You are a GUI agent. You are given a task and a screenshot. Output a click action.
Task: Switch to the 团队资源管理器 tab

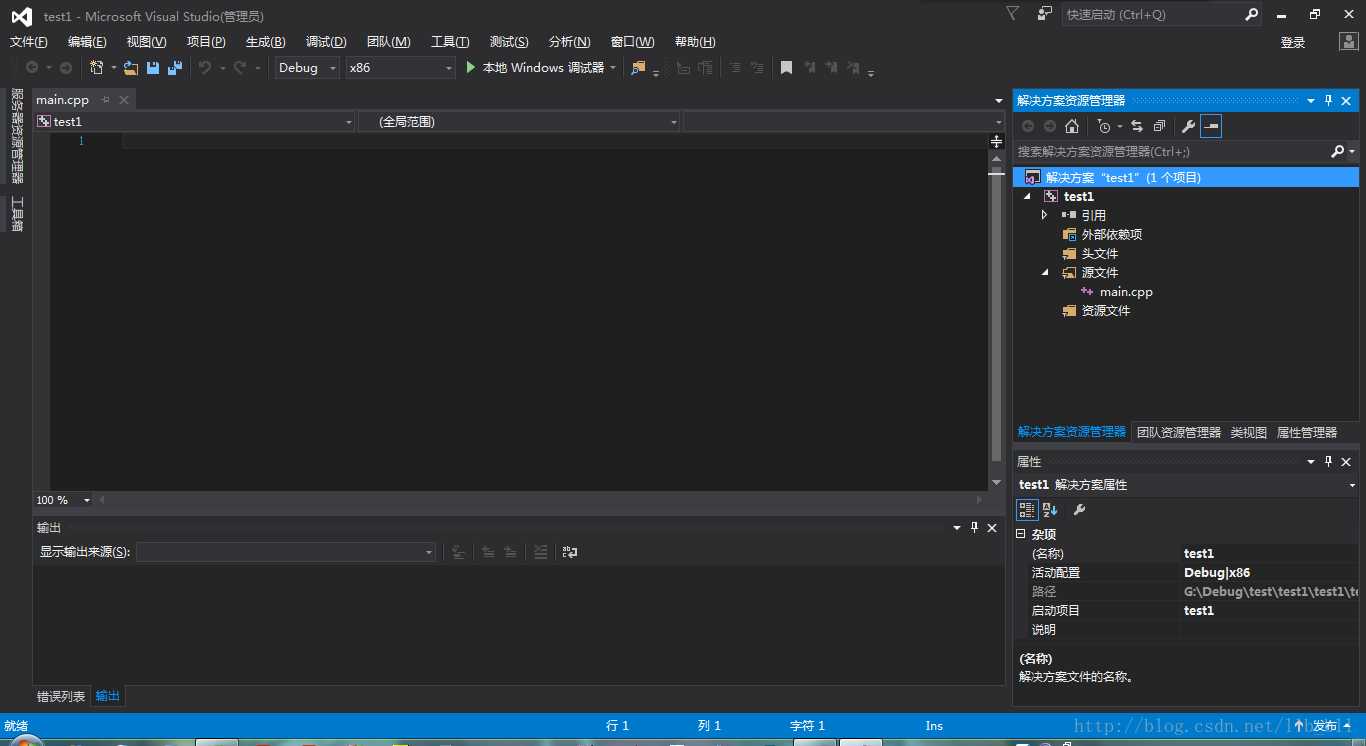(1179, 432)
